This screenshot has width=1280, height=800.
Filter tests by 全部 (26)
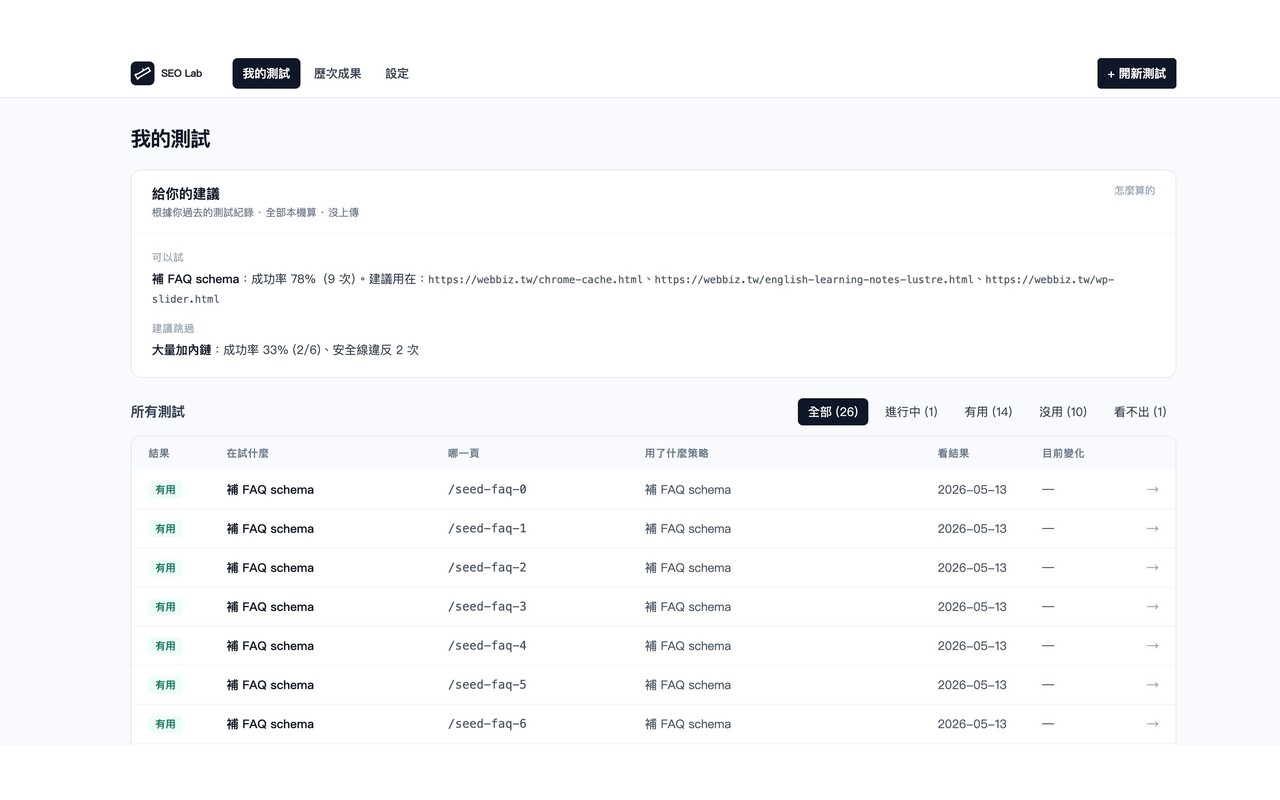coord(833,411)
